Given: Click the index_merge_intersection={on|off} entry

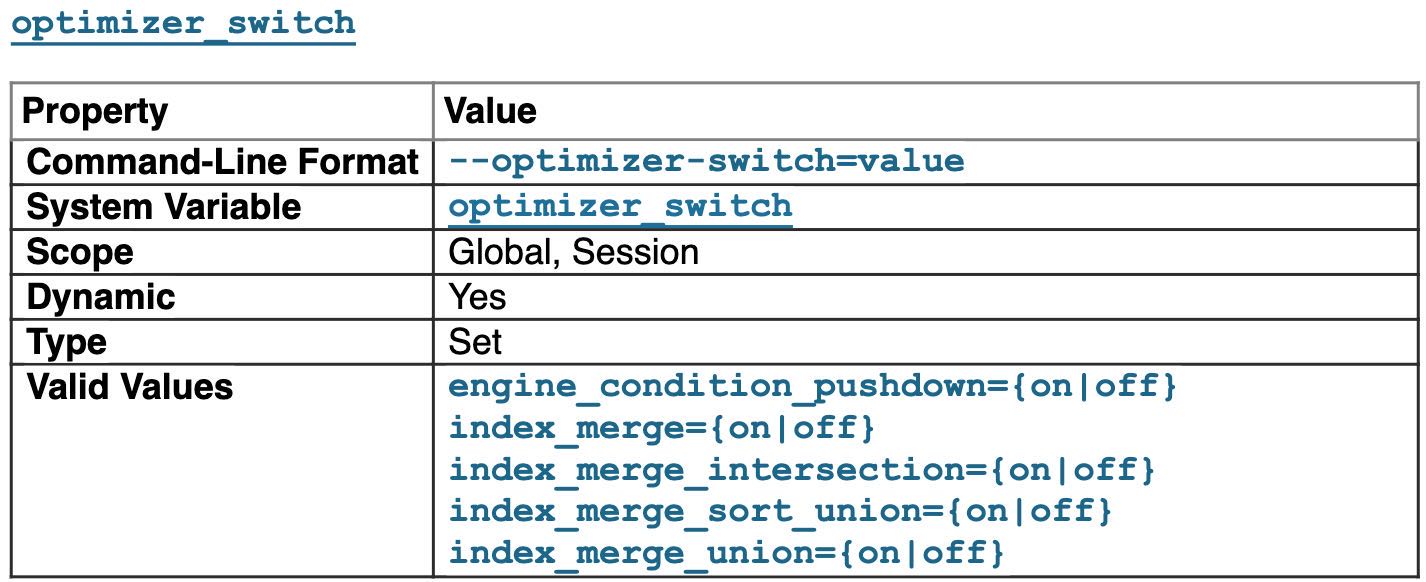Looking at the screenshot, I should tap(801, 470).
